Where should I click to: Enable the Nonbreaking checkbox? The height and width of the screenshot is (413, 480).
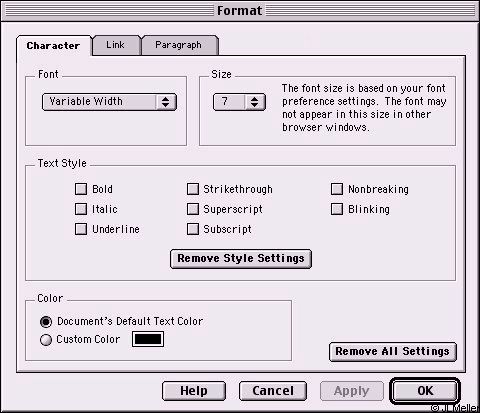[x=337, y=189]
